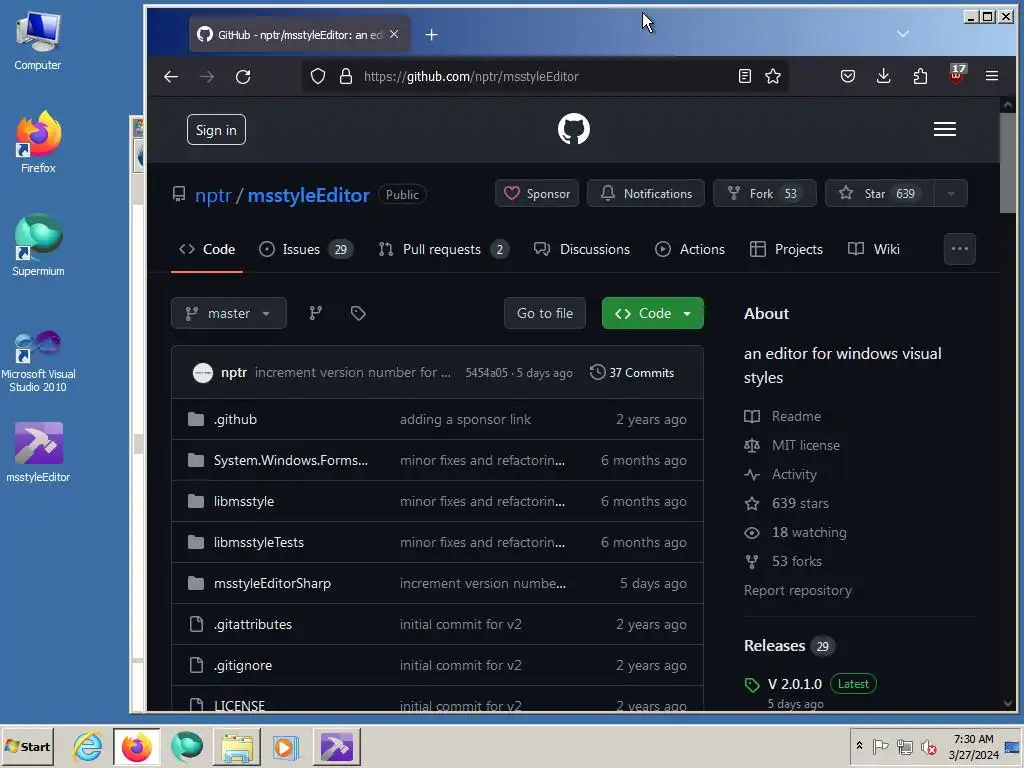1024x768 pixels.
Task: Expand the master branch dropdown
Action: tap(229, 313)
